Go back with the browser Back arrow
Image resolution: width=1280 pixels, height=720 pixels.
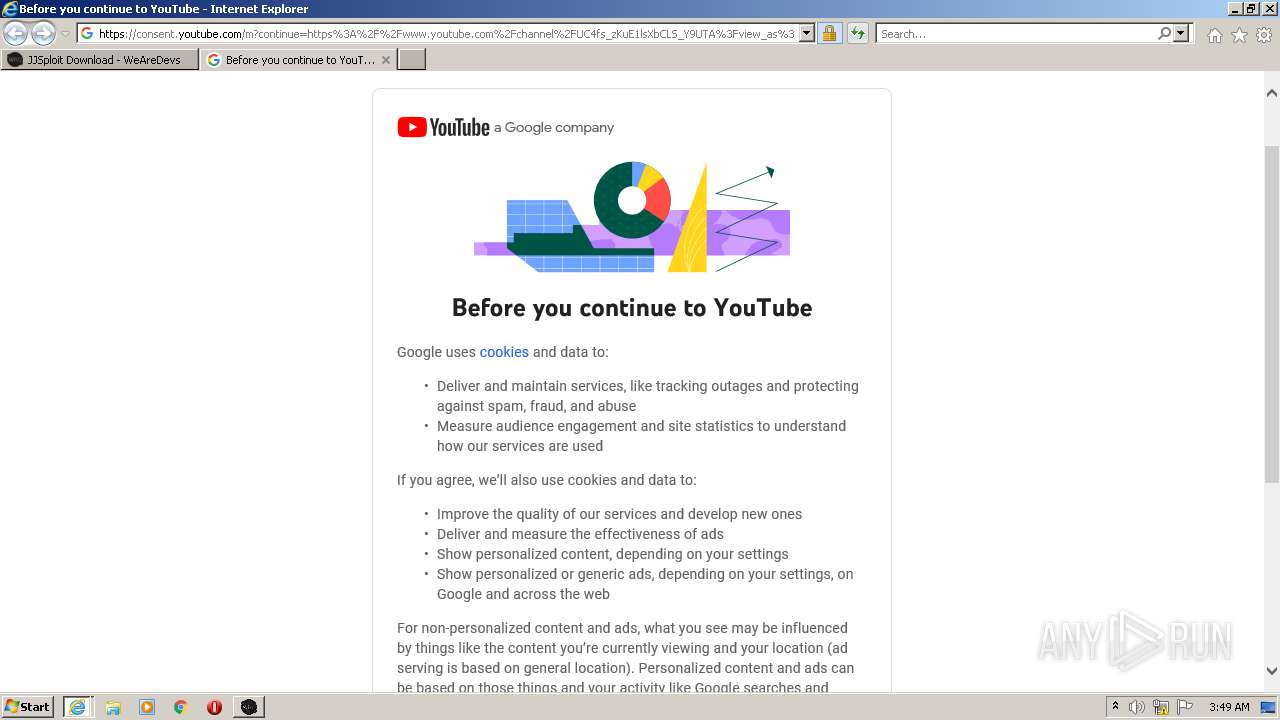(x=15, y=33)
